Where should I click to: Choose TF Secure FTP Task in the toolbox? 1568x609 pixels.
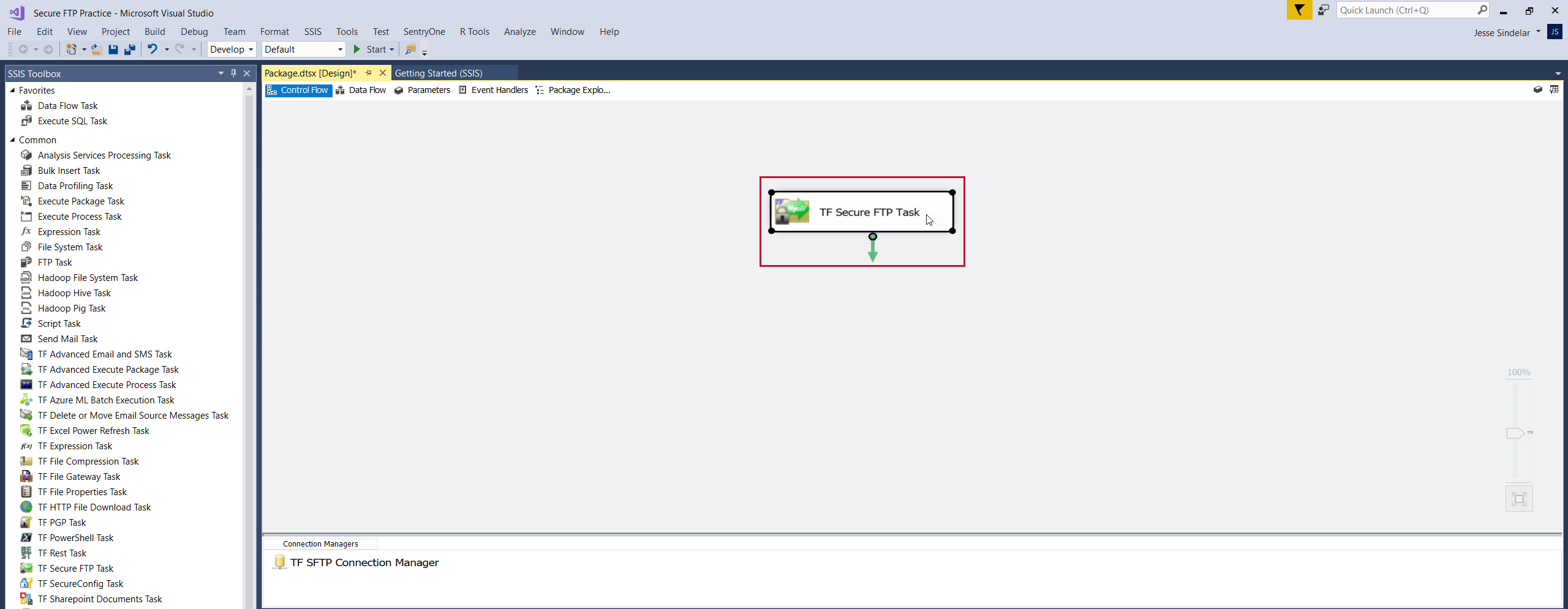[75, 568]
